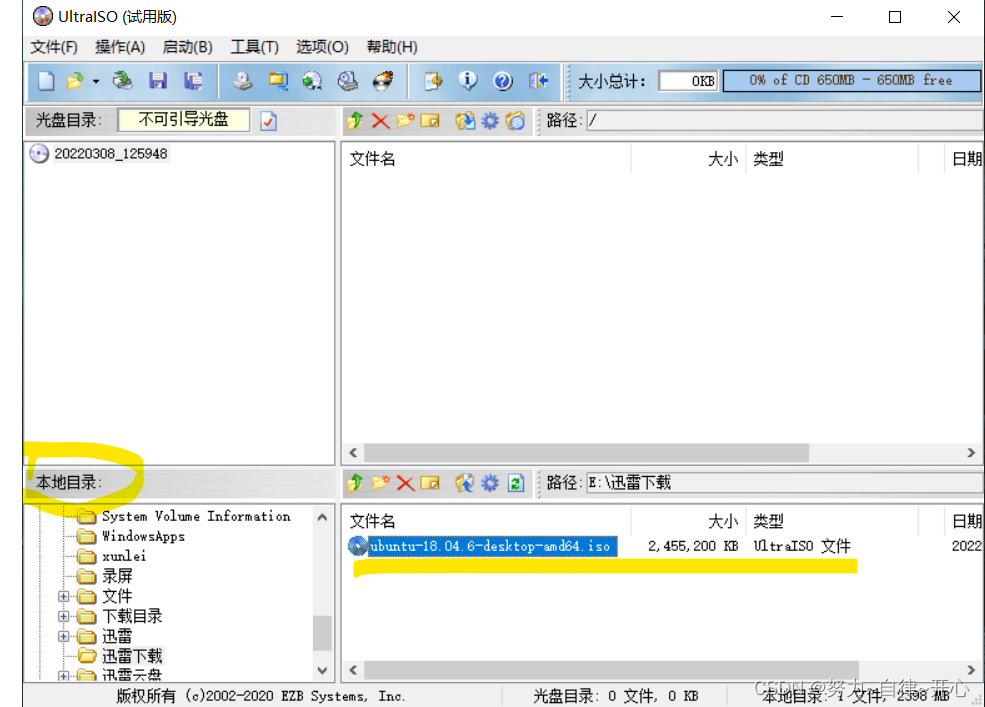Select the 迅雷下载 folder in local tree
985x707 pixels.
click(132, 656)
